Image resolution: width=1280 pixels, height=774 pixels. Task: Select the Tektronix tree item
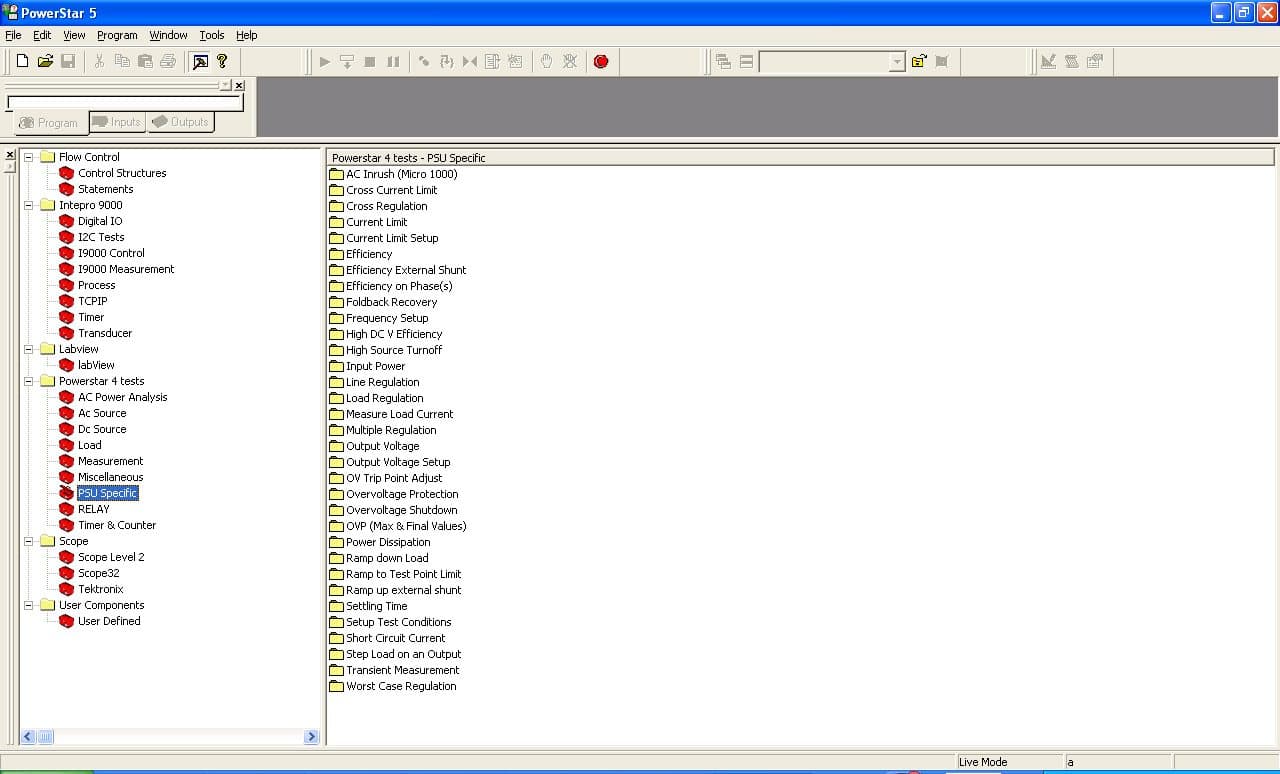(100, 589)
